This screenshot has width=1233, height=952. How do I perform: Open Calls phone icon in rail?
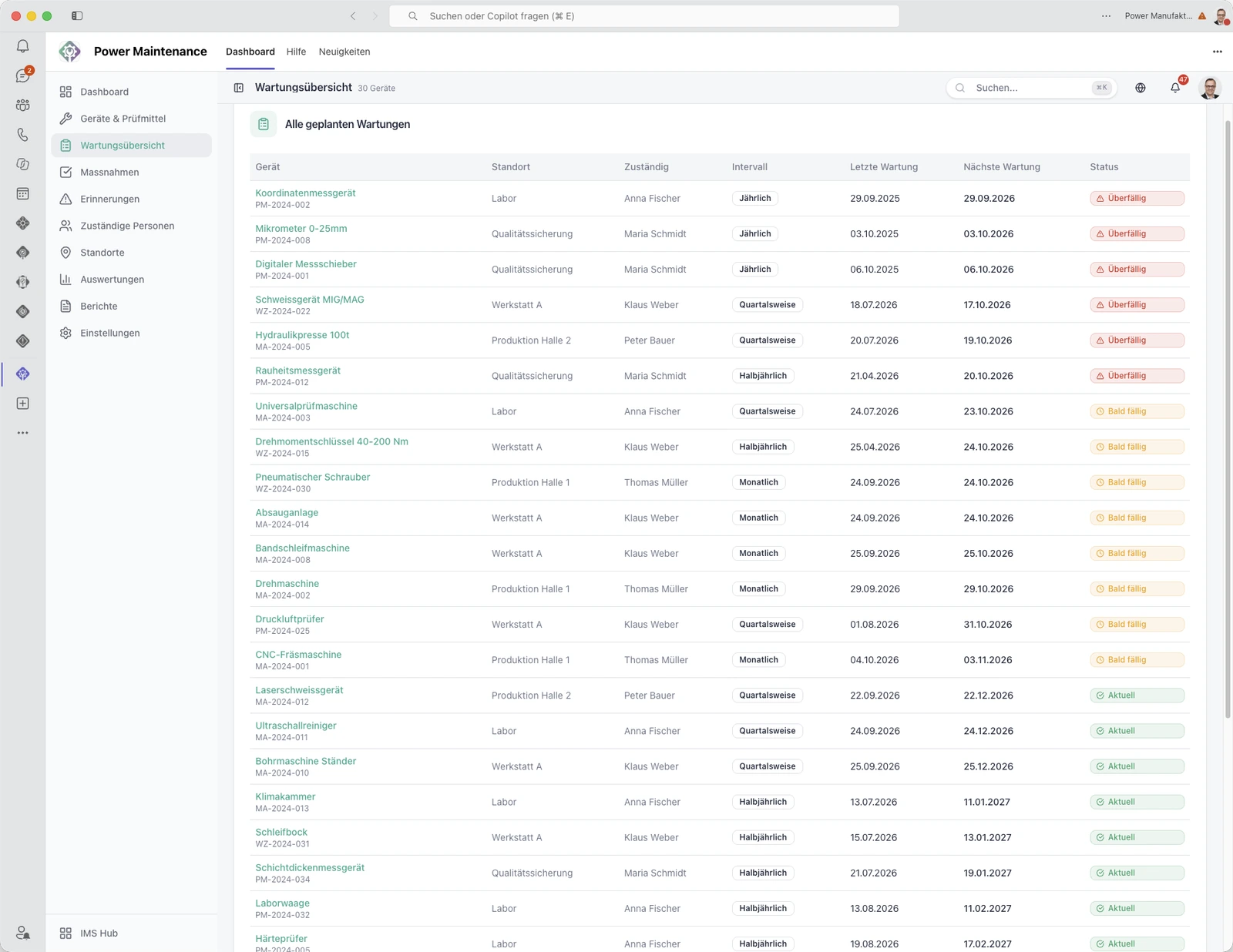pos(22,135)
